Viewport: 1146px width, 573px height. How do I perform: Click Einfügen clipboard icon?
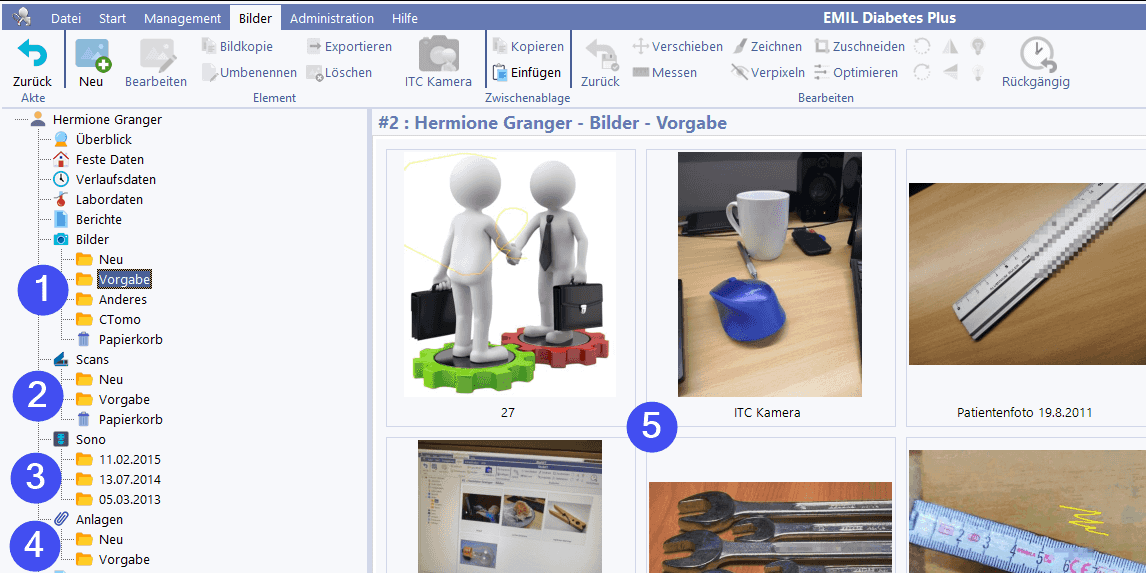(x=502, y=73)
